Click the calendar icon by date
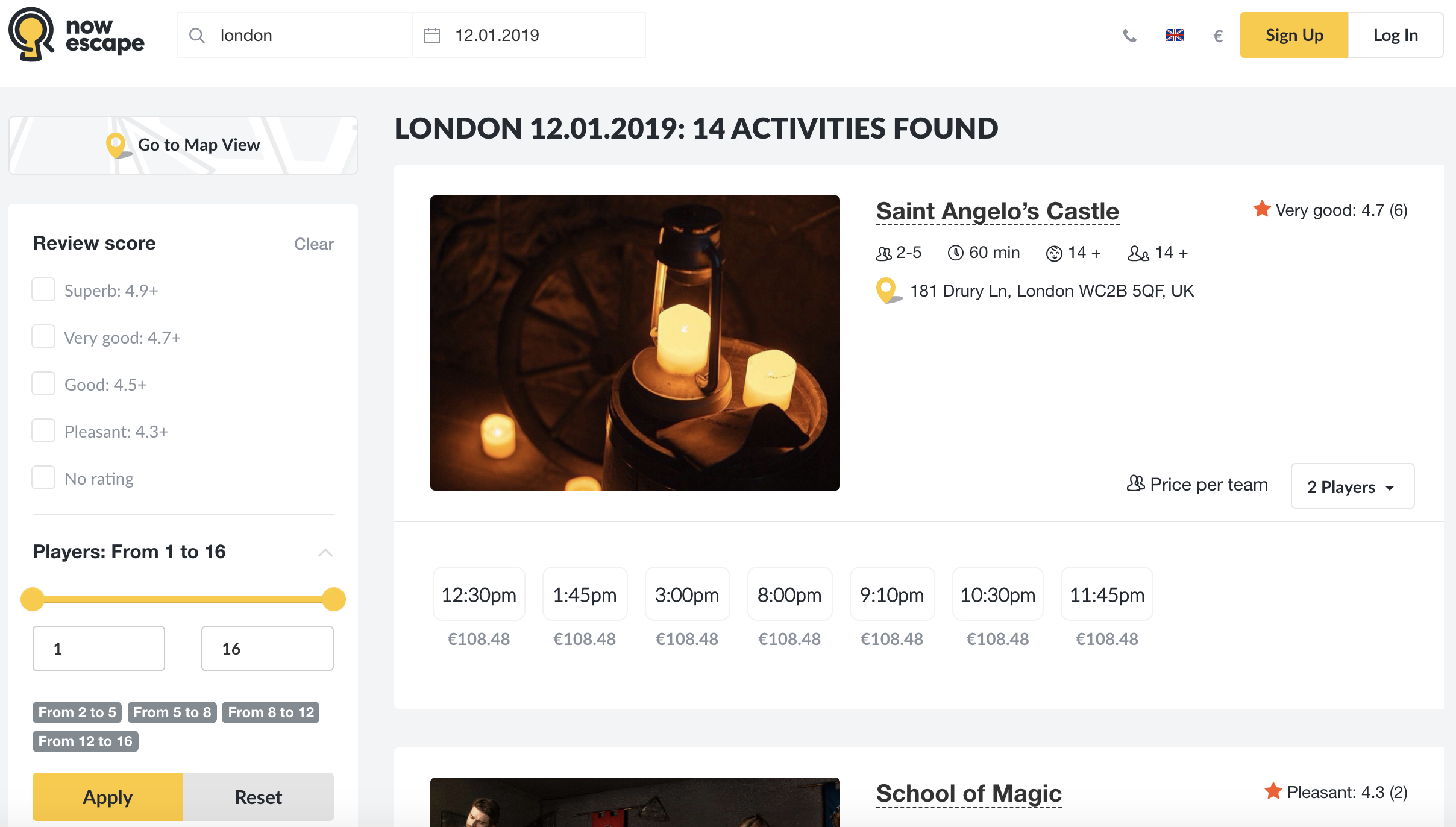 (432, 36)
